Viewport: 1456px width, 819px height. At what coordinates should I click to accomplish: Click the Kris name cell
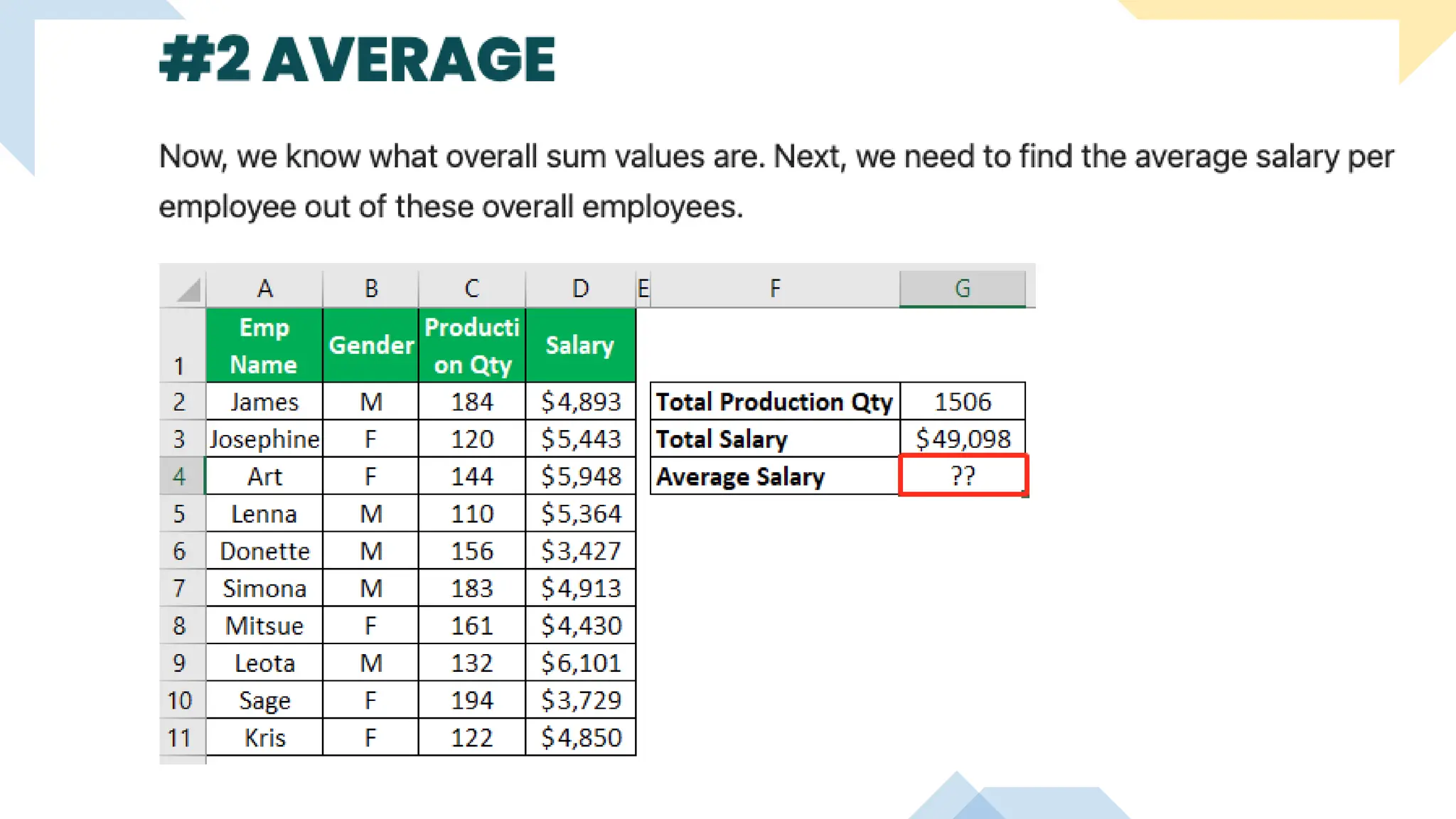(264, 738)
